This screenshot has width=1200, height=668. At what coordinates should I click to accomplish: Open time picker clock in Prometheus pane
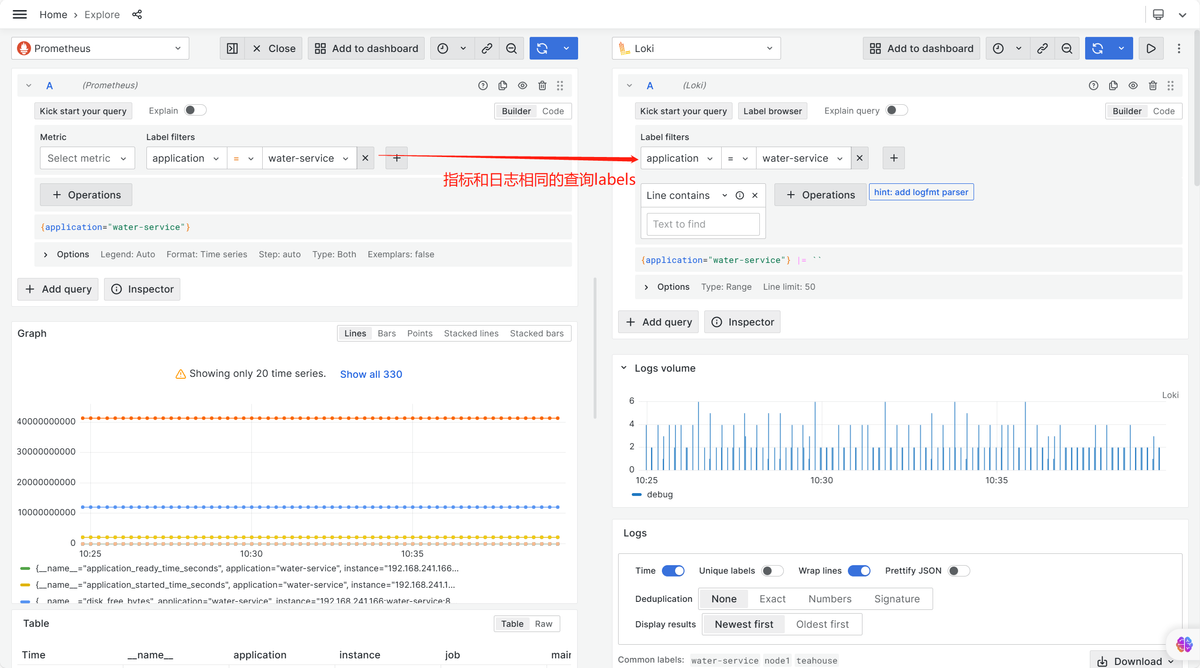coord(443,48)
